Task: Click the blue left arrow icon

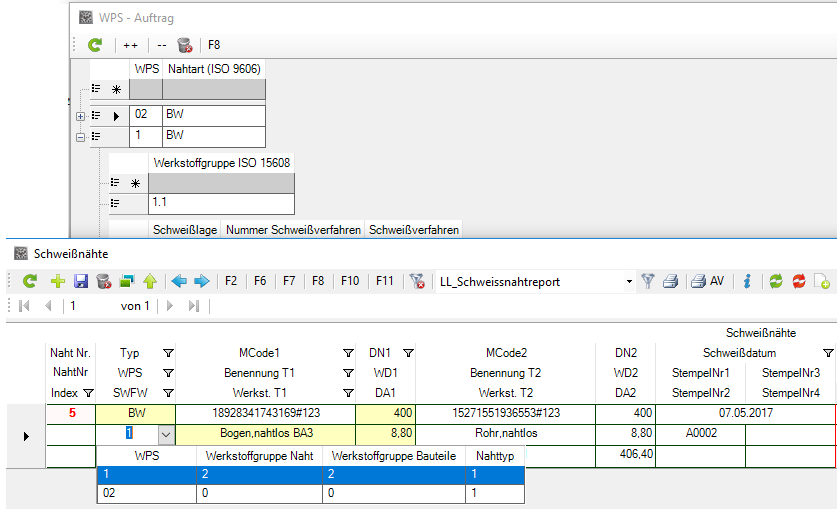Action: [180, 282]
